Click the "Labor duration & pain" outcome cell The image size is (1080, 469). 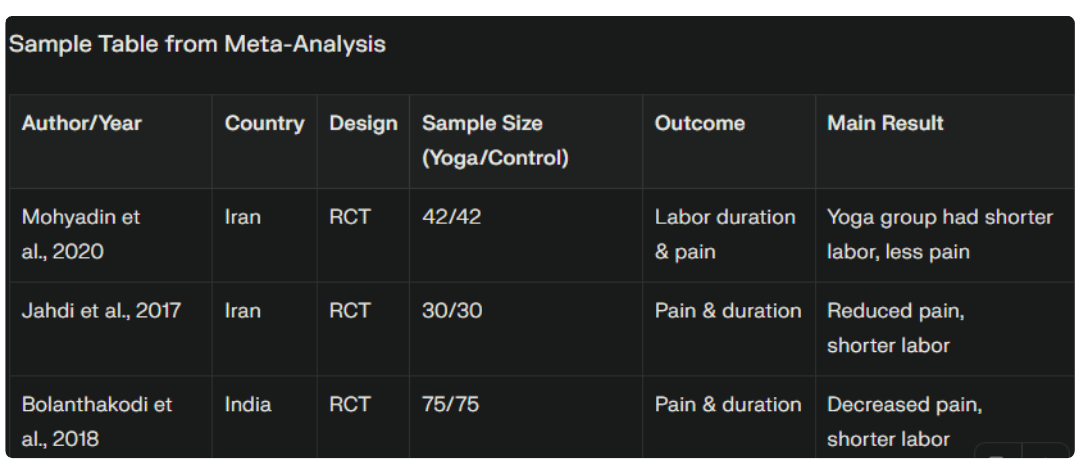pyautogui.click(x=725, y=234)
